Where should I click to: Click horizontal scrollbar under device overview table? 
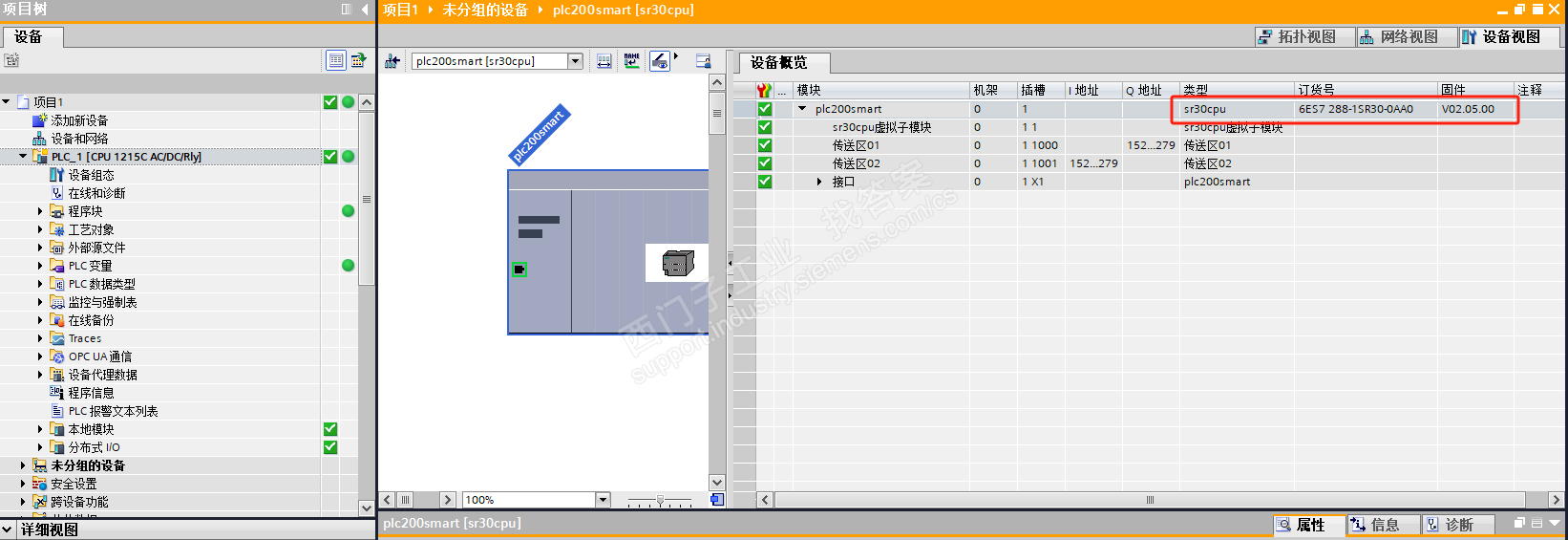tap(1151, 500)
